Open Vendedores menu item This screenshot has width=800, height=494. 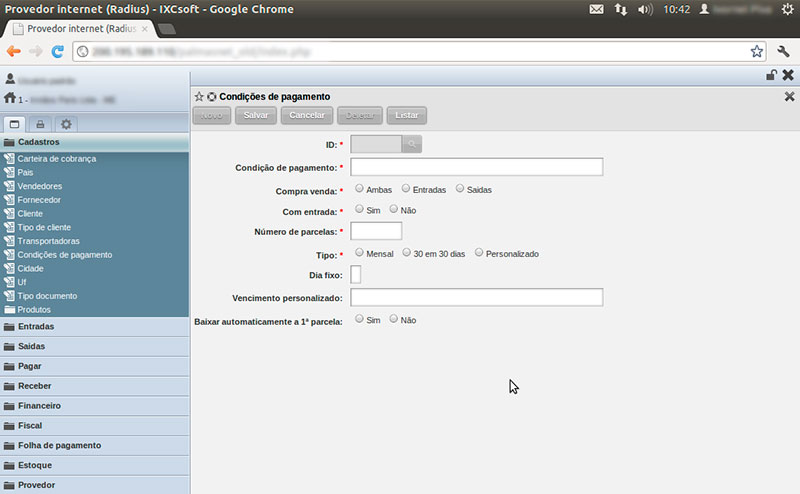click(40, 186)
